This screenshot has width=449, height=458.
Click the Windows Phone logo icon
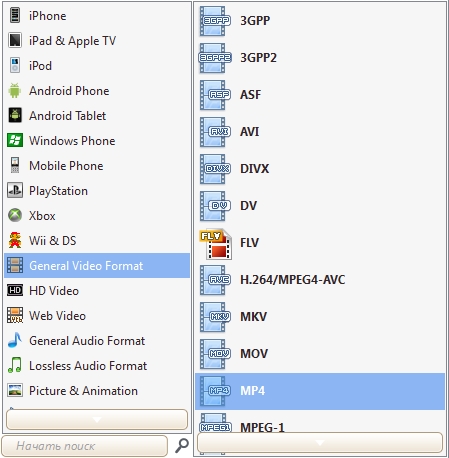coord(15,140)
